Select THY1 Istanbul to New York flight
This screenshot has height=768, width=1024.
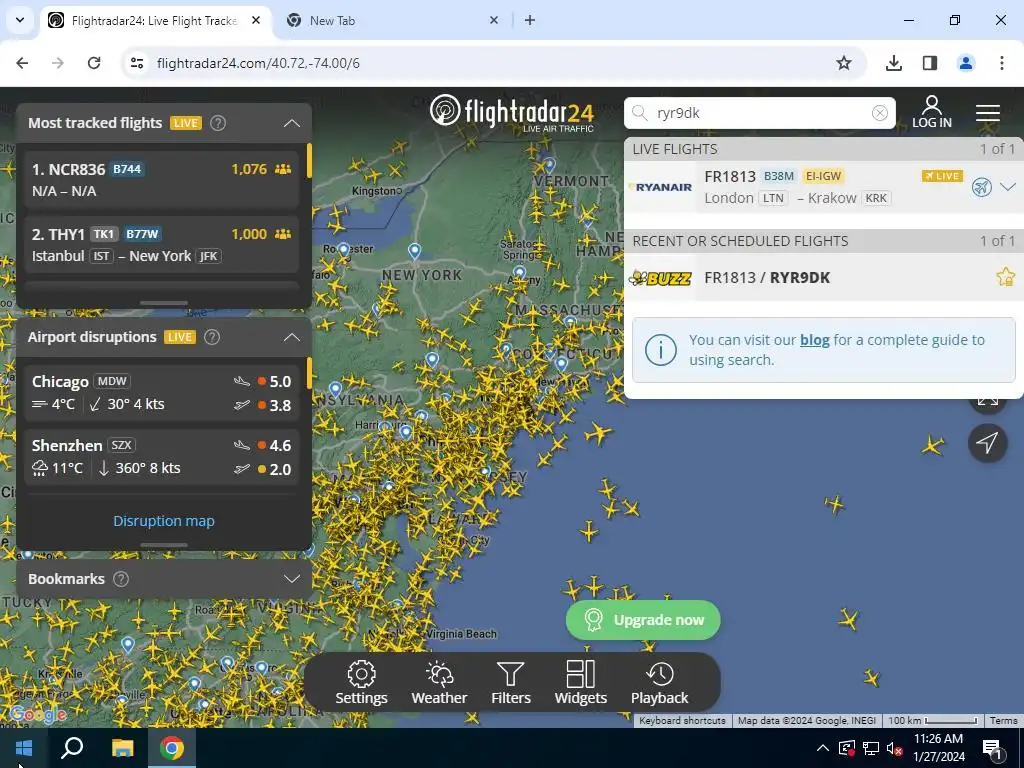click(161, 245)
